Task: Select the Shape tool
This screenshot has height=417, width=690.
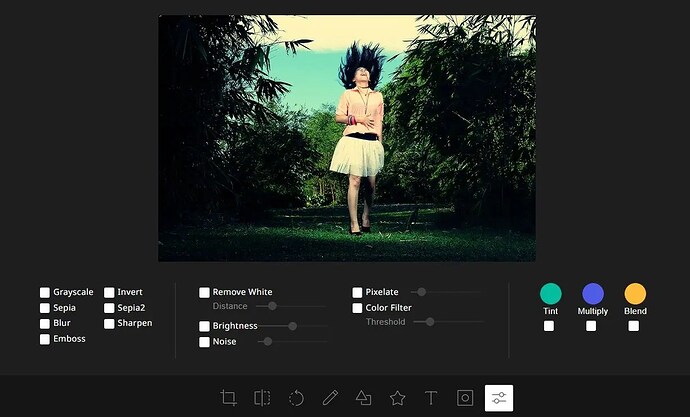Action: [363, 398]
